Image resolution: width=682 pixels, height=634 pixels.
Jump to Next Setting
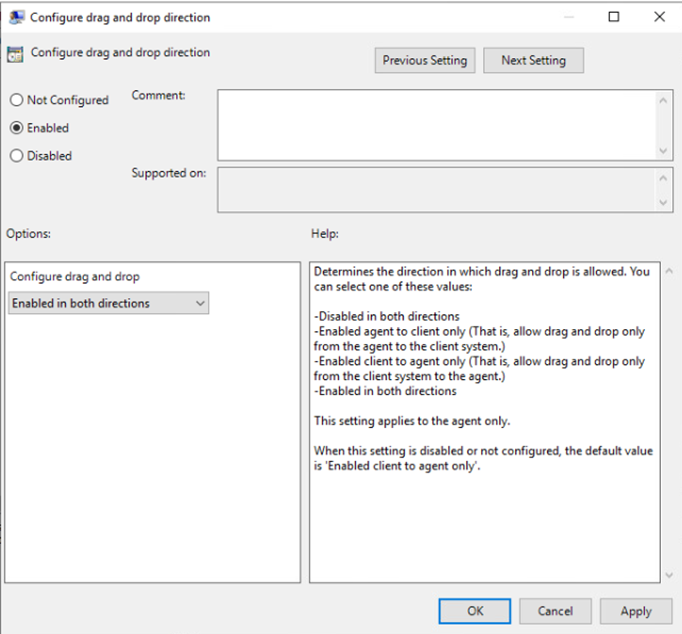[533, 60]
